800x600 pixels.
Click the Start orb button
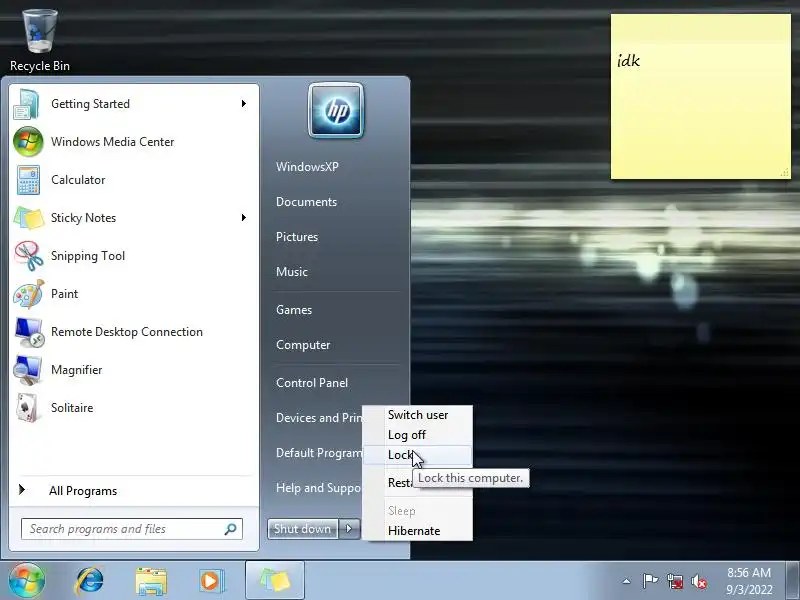coord(26,581)
